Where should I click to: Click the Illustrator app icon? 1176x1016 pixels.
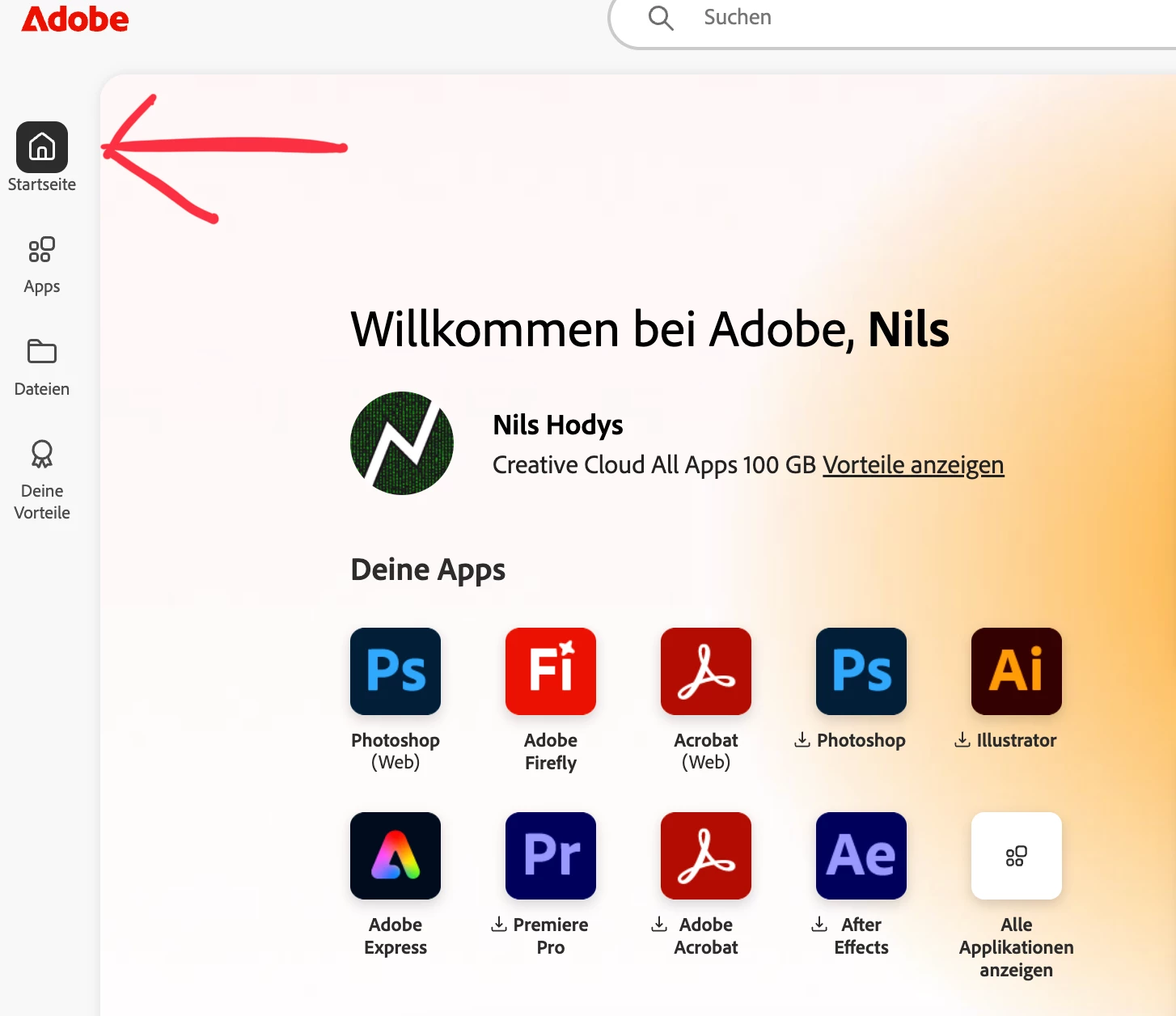(1017, 671)
